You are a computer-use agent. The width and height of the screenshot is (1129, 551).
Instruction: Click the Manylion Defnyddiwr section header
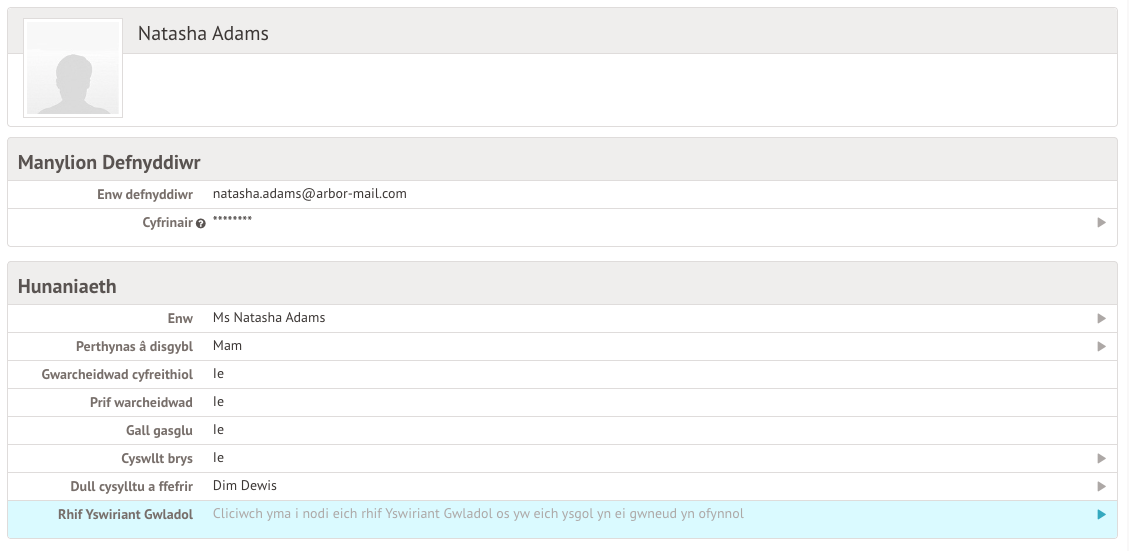point(110,162)
